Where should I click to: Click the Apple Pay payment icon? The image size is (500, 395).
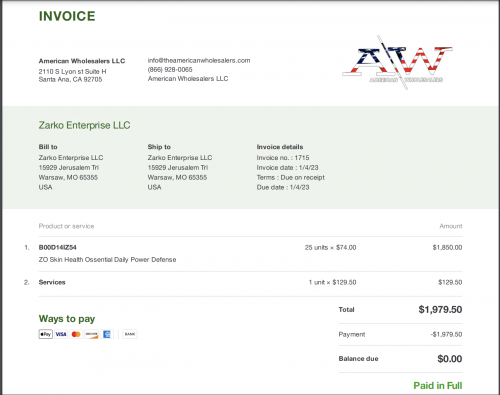pyautogui.click(x=46, y=334)
